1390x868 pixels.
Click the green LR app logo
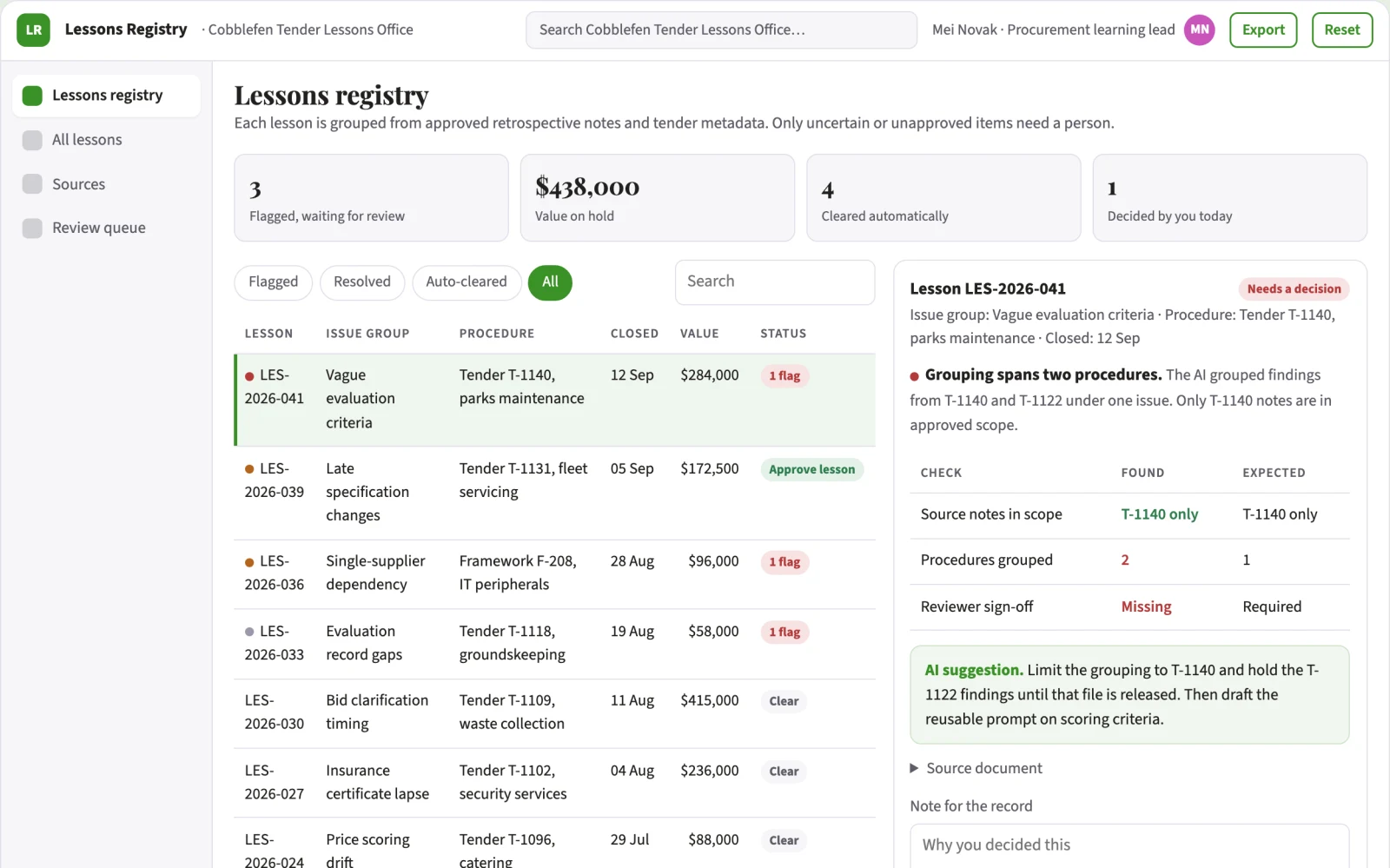click(33, 30)
